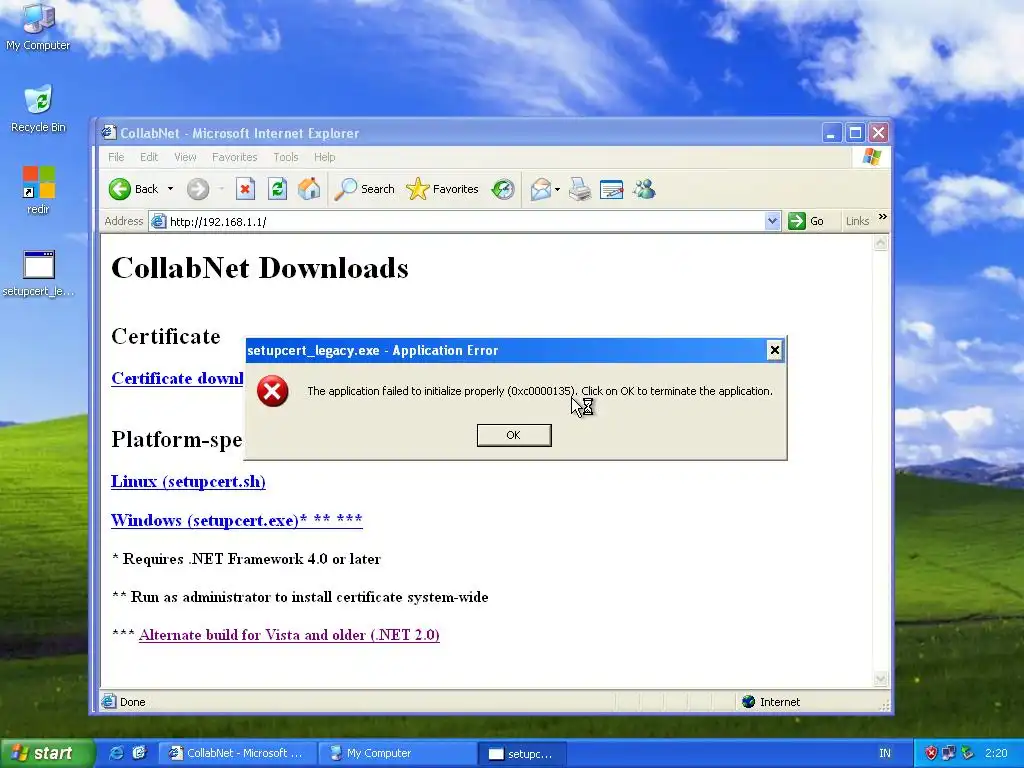The image size is (1024, 768).
Task: Expand the Links toolbar chevron
Action: [883, 217]
